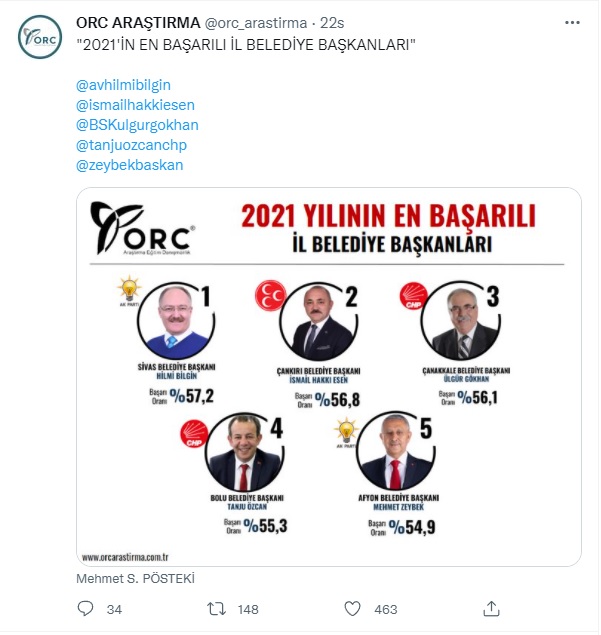This screenshot has height=635, width=601.
Task: Go to the @tanjuozcanchp profile mention
Action: click(x=128, y=145)
